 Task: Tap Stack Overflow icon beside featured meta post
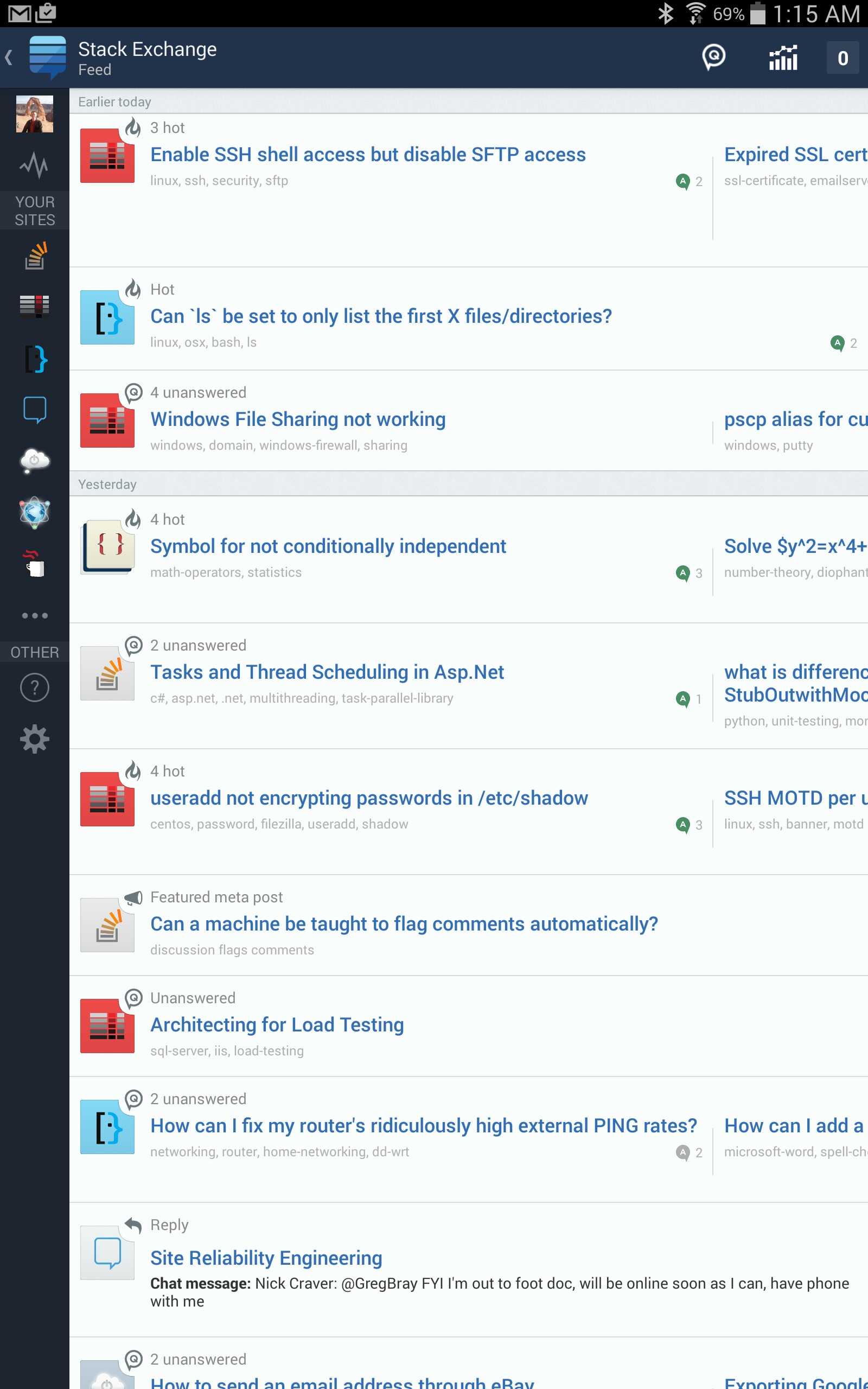pyautogui.click(x=107, y=925)
